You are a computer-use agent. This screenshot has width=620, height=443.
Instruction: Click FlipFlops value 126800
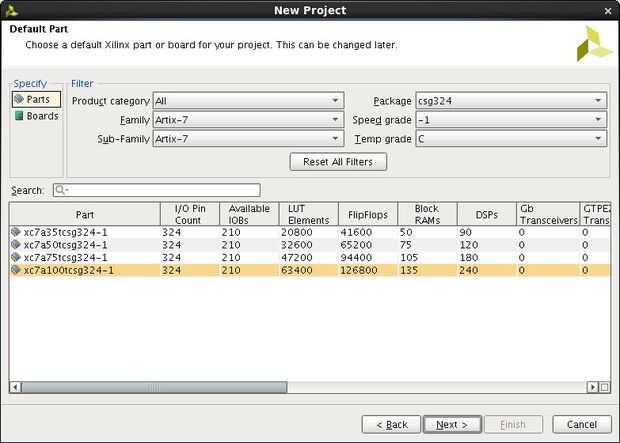coord(359,270)
